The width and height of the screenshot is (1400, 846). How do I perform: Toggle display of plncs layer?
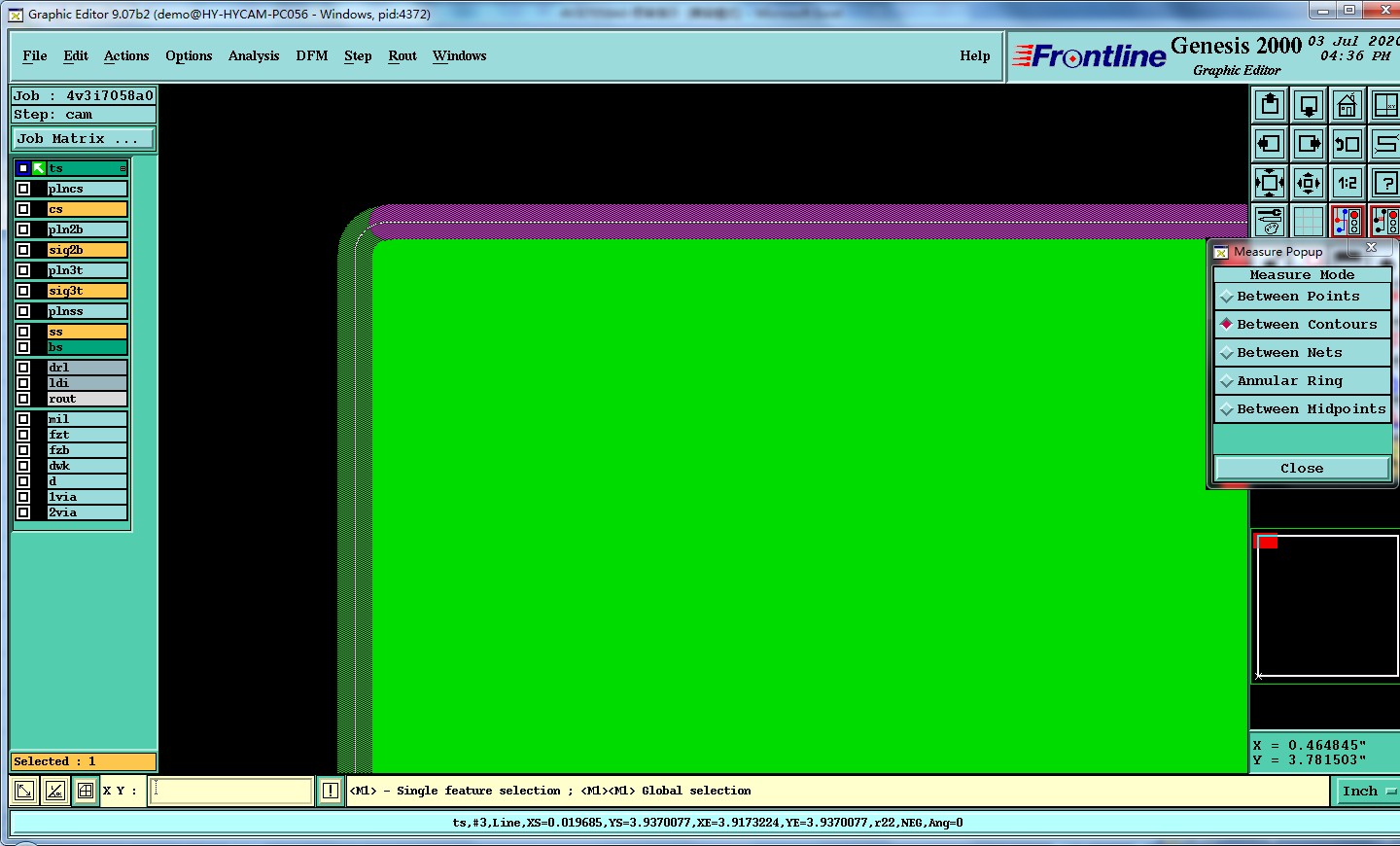[23, 189]
